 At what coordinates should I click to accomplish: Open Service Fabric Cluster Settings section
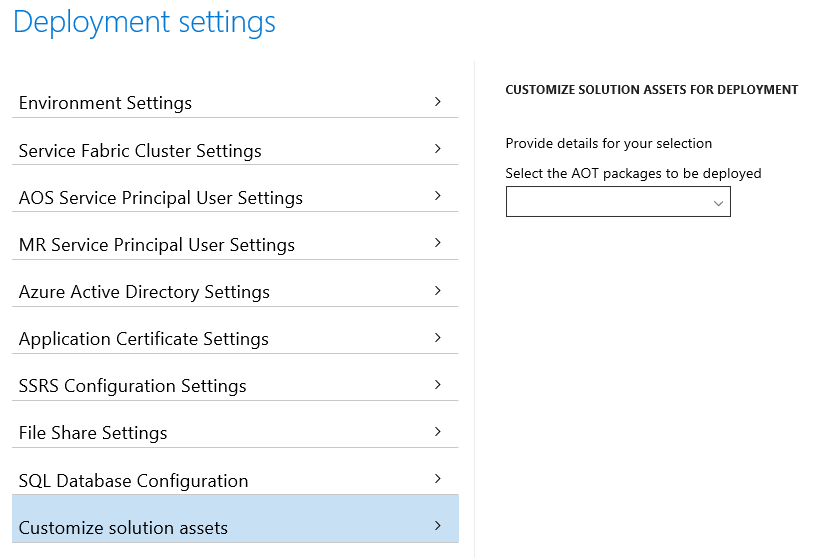click(x=235, y=150)
